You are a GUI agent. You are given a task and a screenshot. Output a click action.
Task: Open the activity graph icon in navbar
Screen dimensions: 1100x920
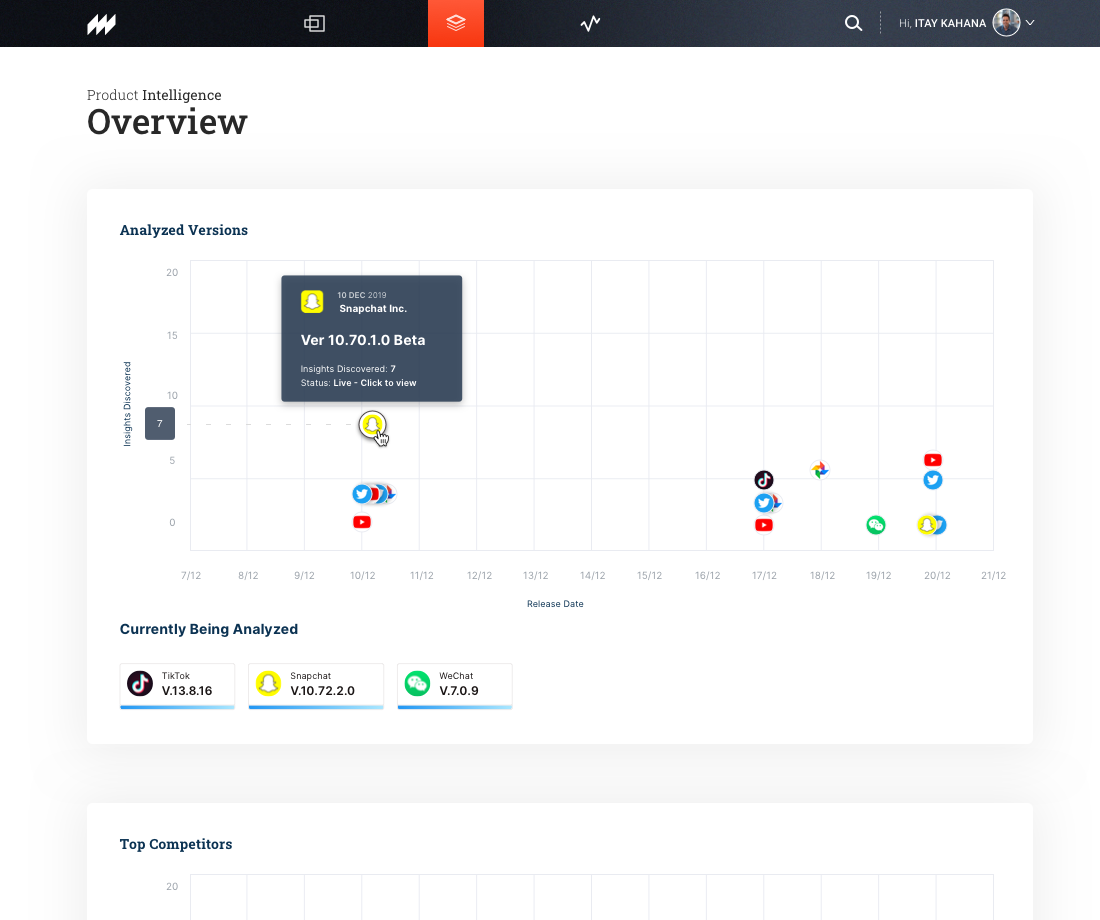pyautogui.click(x=590, y=23)
